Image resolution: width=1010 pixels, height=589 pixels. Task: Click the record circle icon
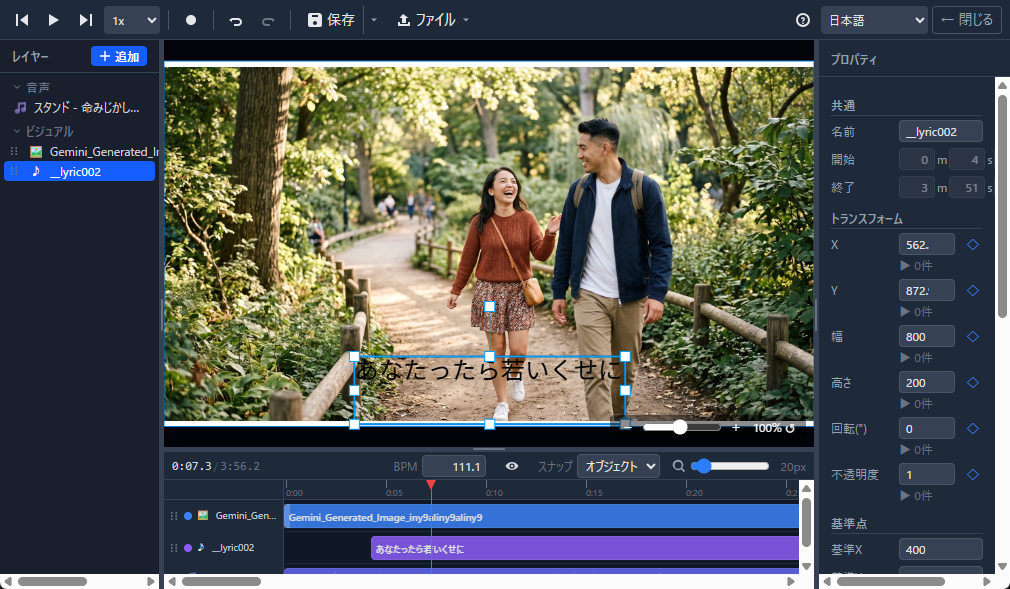point(191,20)
